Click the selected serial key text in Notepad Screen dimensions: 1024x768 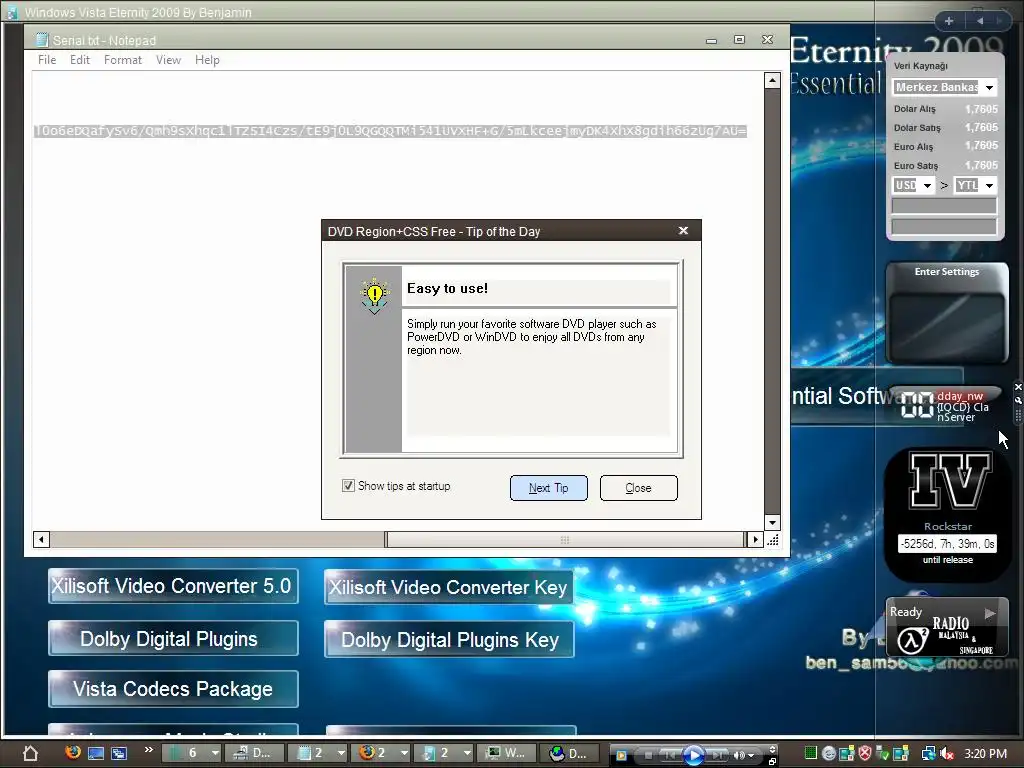[390, 131]
